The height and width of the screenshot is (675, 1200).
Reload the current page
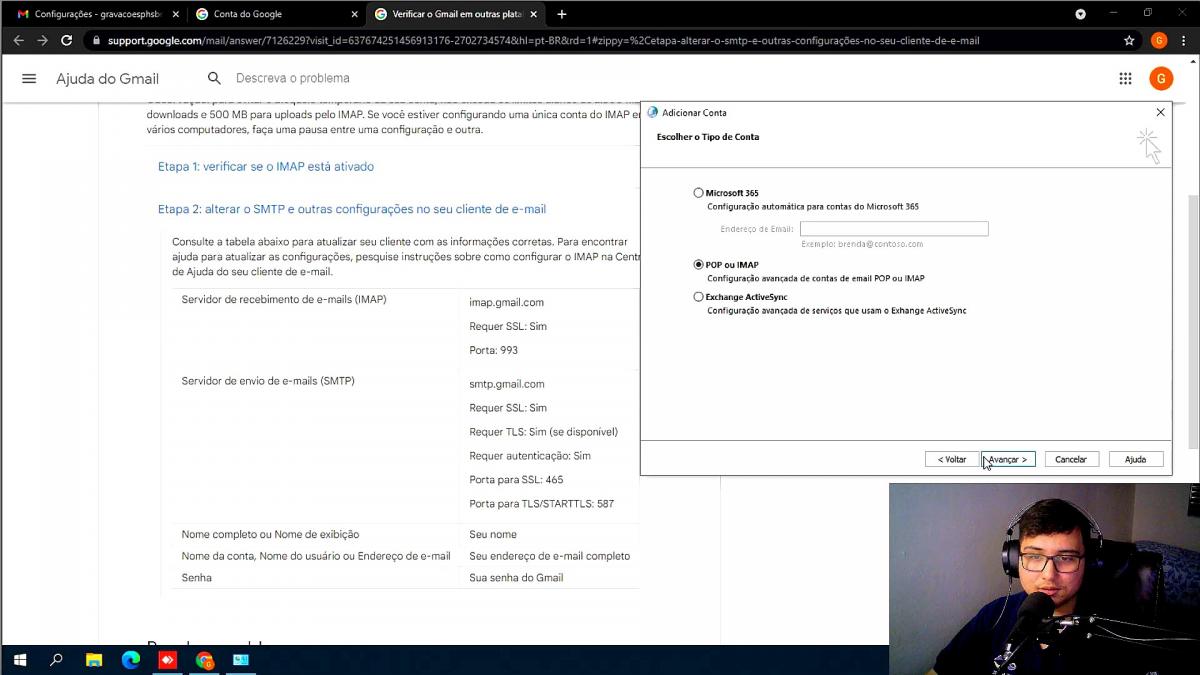[x=66, y=41]
